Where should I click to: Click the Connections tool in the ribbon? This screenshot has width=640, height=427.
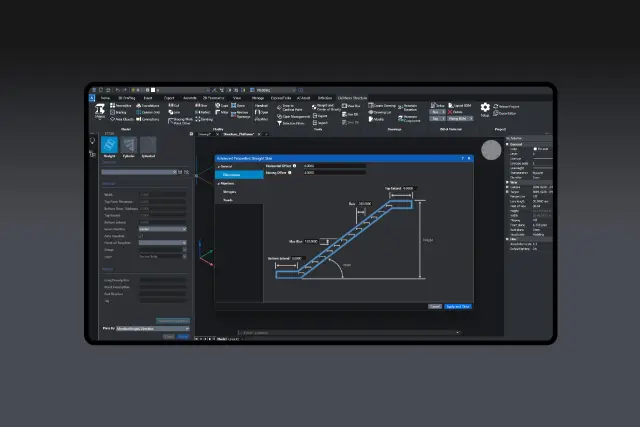(x=148, y=119)
